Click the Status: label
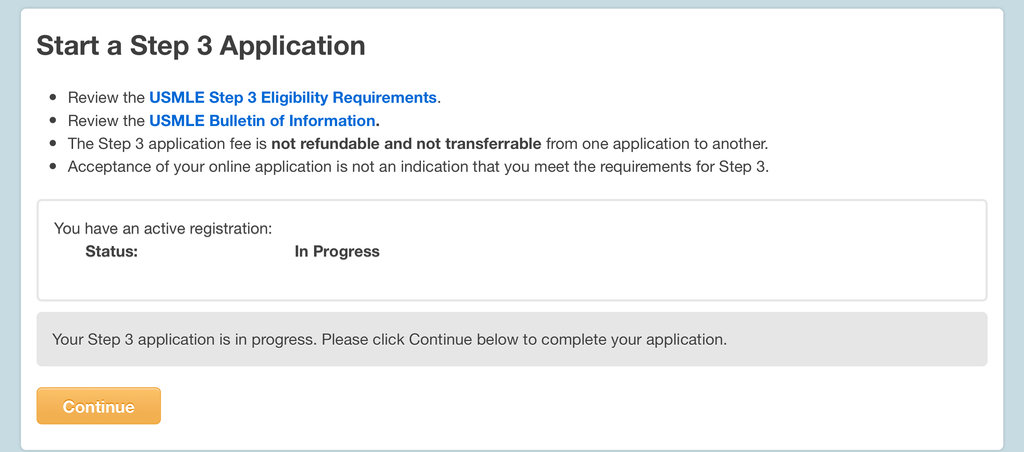Image resolution: width=1024 pixels, height=452 pixels. [111, 252]
